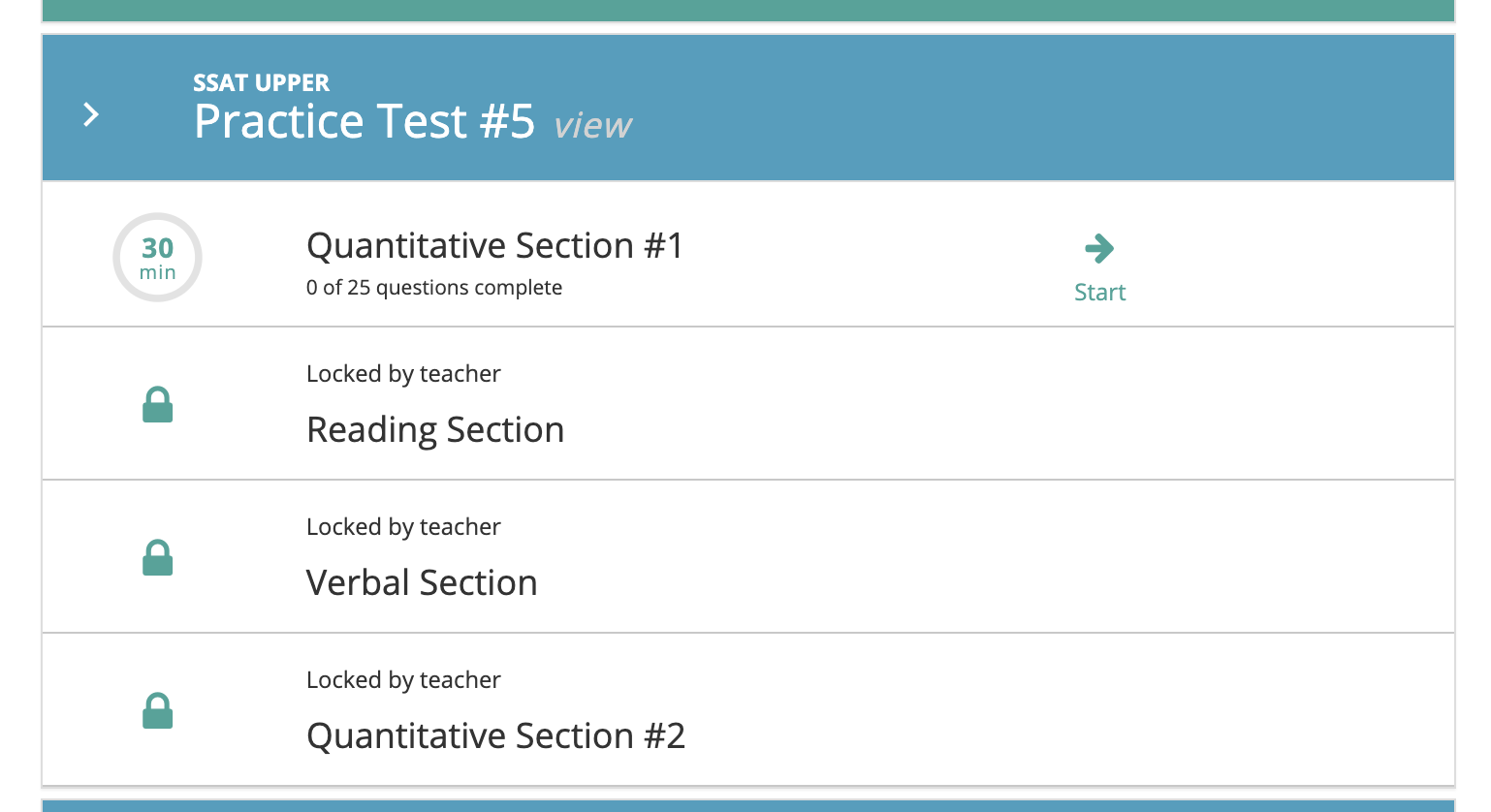The height and width of the screenshot is (812, 1491).
Task: Click the Practice Test #5 heading
Action: 364,122
